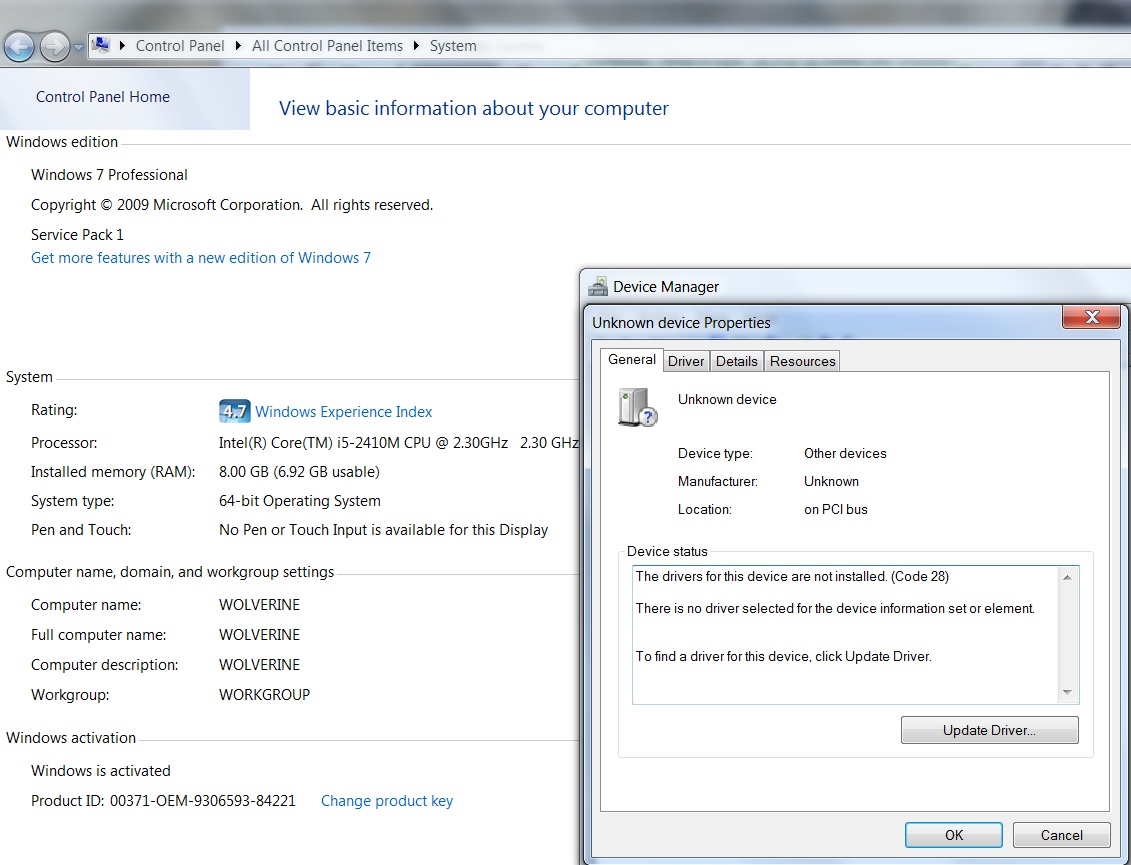Confirm the dialog with OK
This screenshot has width=1131, height=865.
[954, 835]
